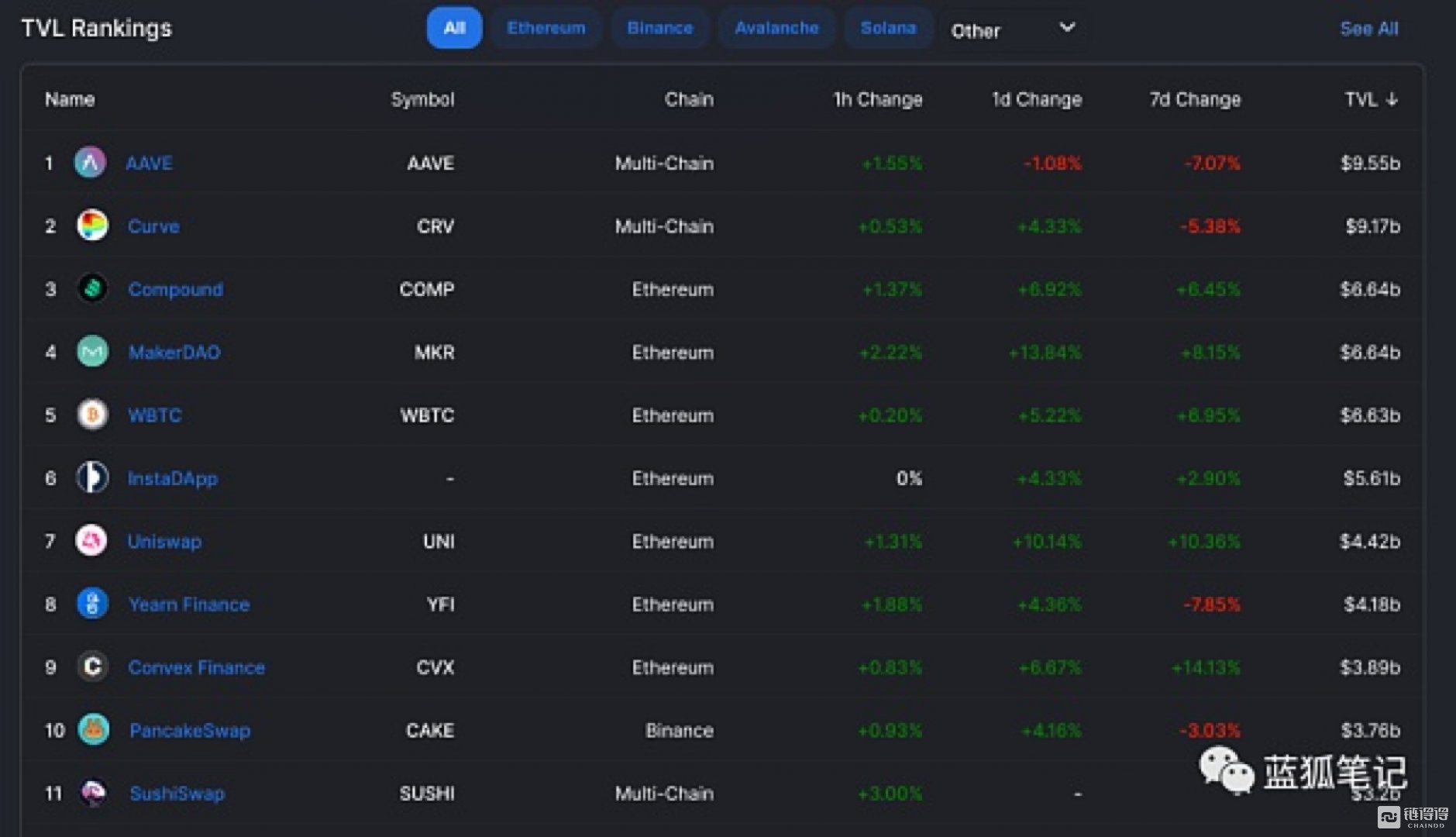Sort by the TVL column header

[1361, 99]
